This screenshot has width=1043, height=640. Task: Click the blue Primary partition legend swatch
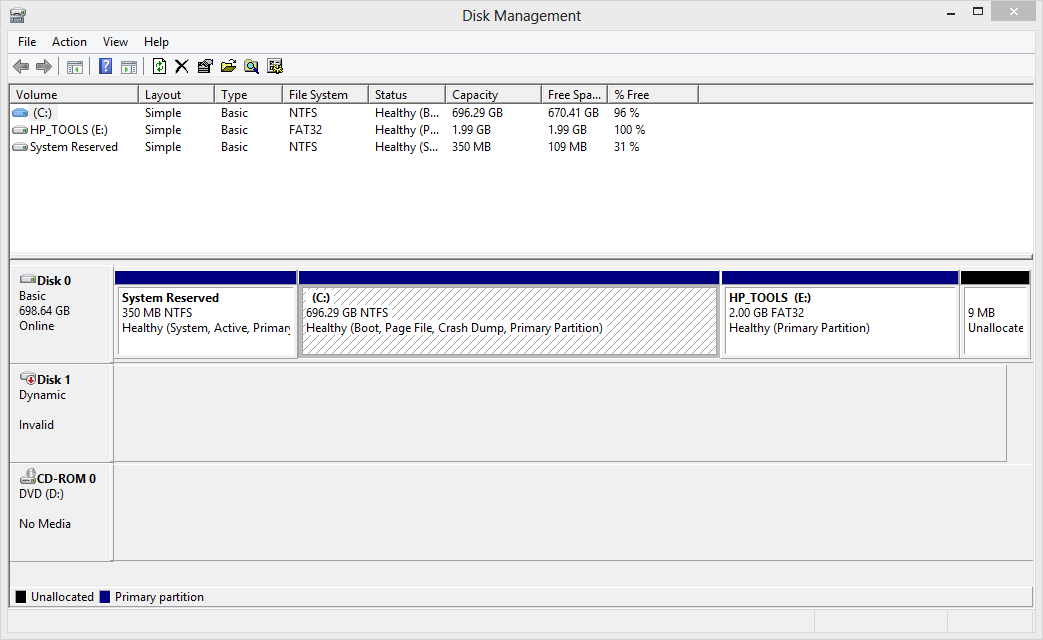(104, 597)
